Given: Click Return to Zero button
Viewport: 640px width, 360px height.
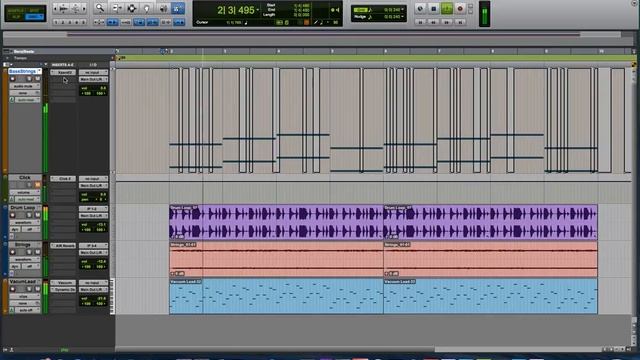Looking at the screenshot, I should 420,22.
